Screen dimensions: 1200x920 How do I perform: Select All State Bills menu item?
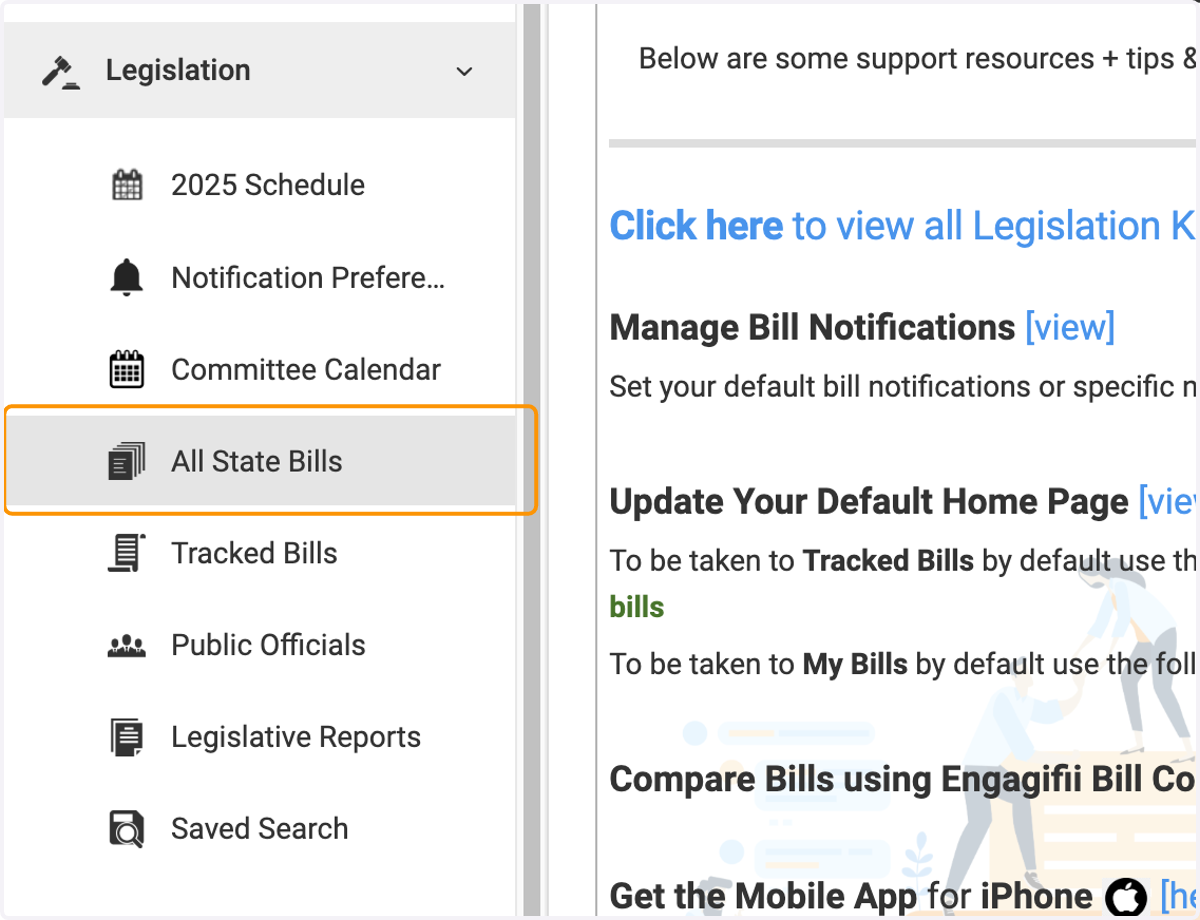click(x=260, y=461)
